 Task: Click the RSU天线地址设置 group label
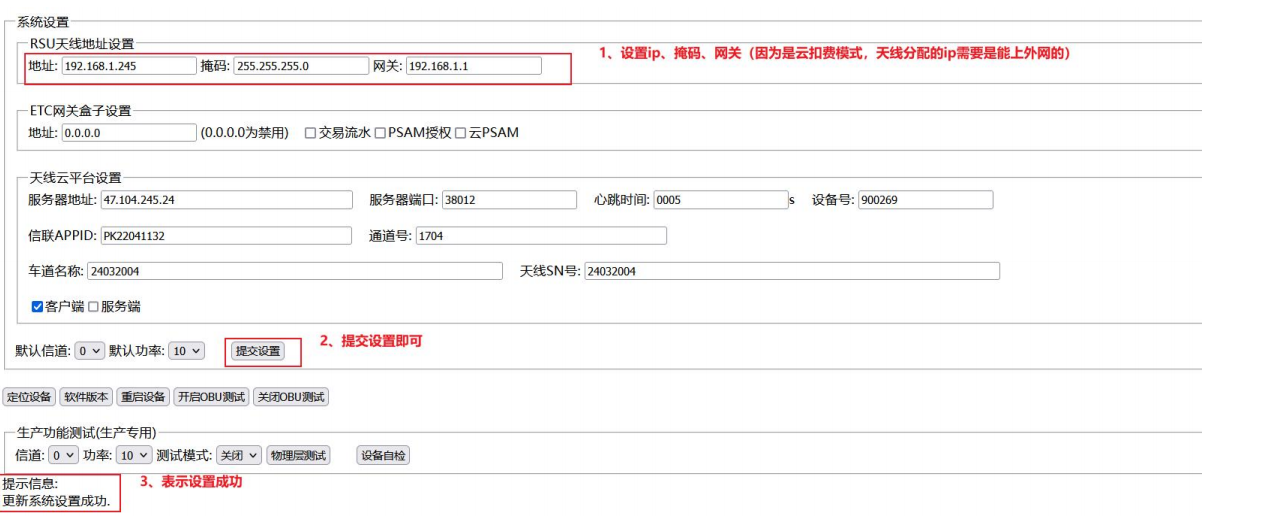tap(81, 44)
